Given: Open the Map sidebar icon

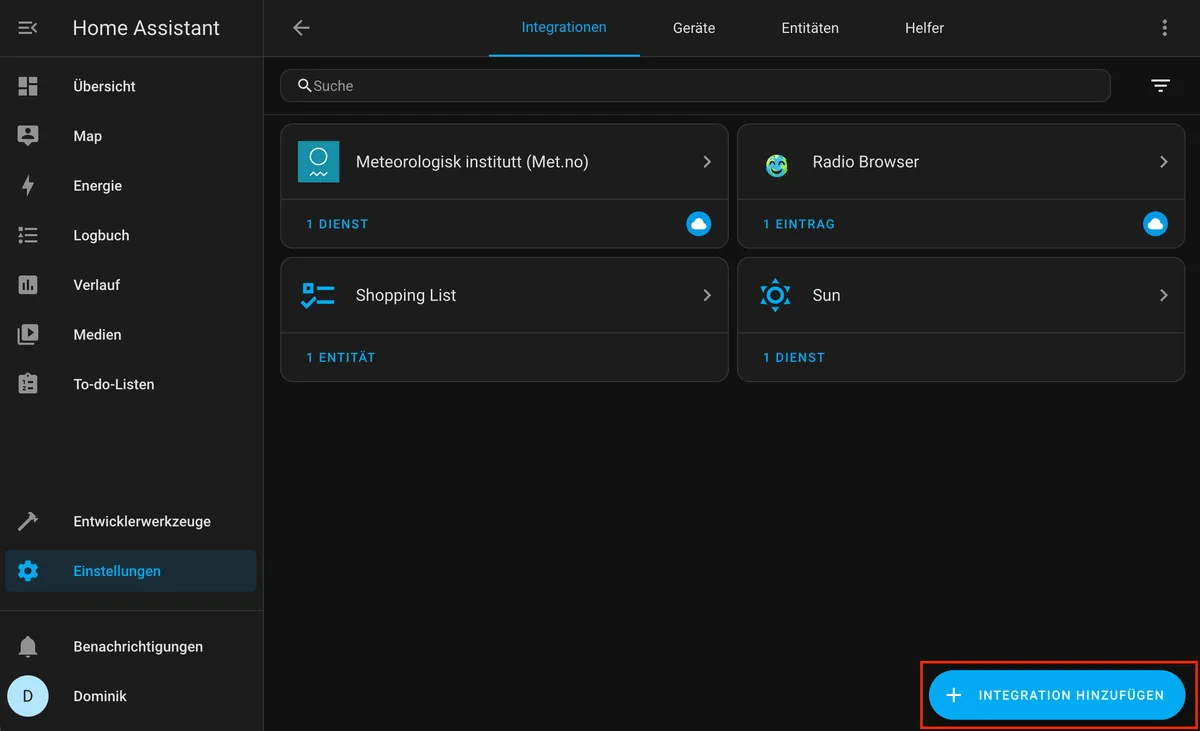Looking at the screenshot, I should click(28, 136).
